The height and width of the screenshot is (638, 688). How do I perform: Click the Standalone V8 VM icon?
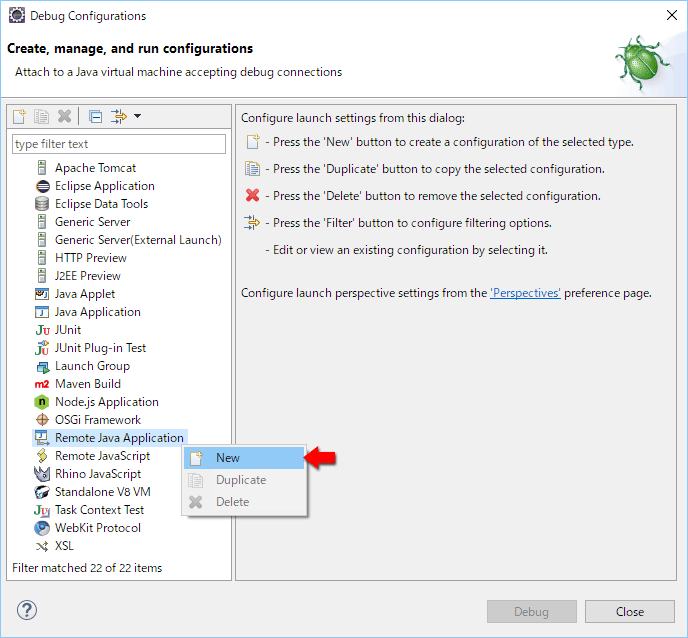(x=42, y=492)
